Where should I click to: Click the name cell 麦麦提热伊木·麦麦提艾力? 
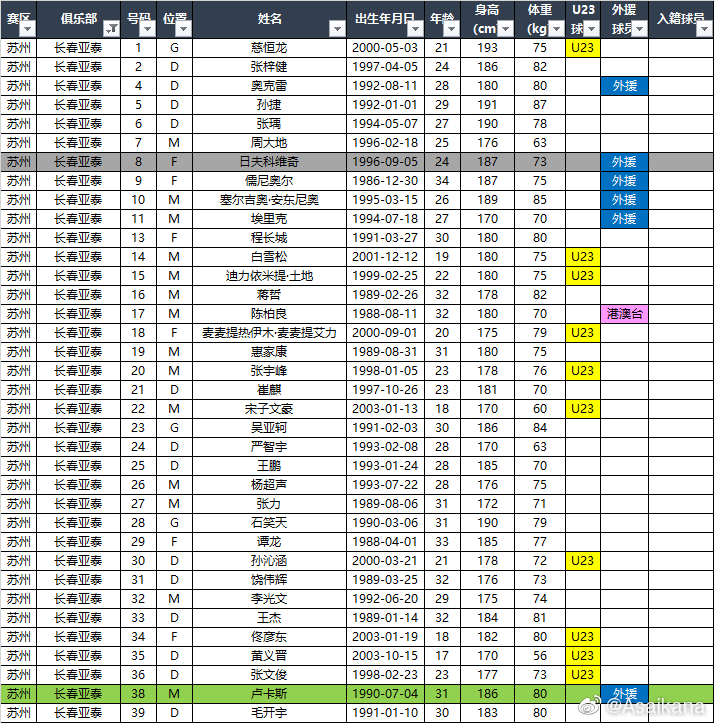[269, 333]
